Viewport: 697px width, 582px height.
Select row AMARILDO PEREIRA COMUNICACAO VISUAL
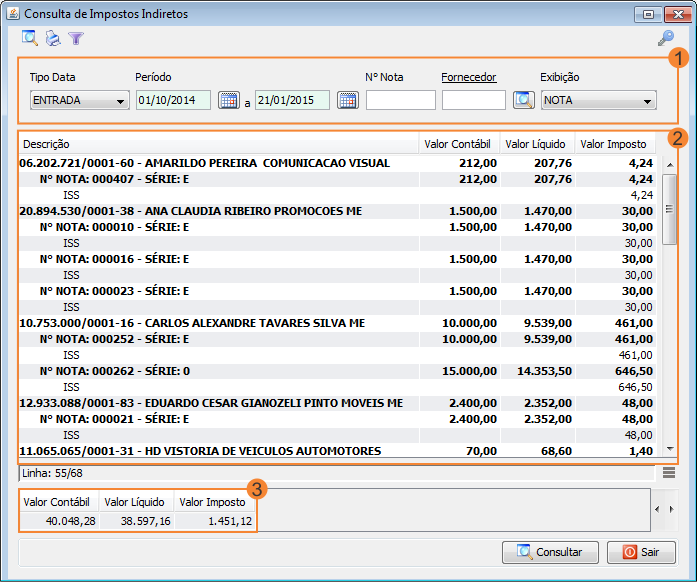coord(337,163)
